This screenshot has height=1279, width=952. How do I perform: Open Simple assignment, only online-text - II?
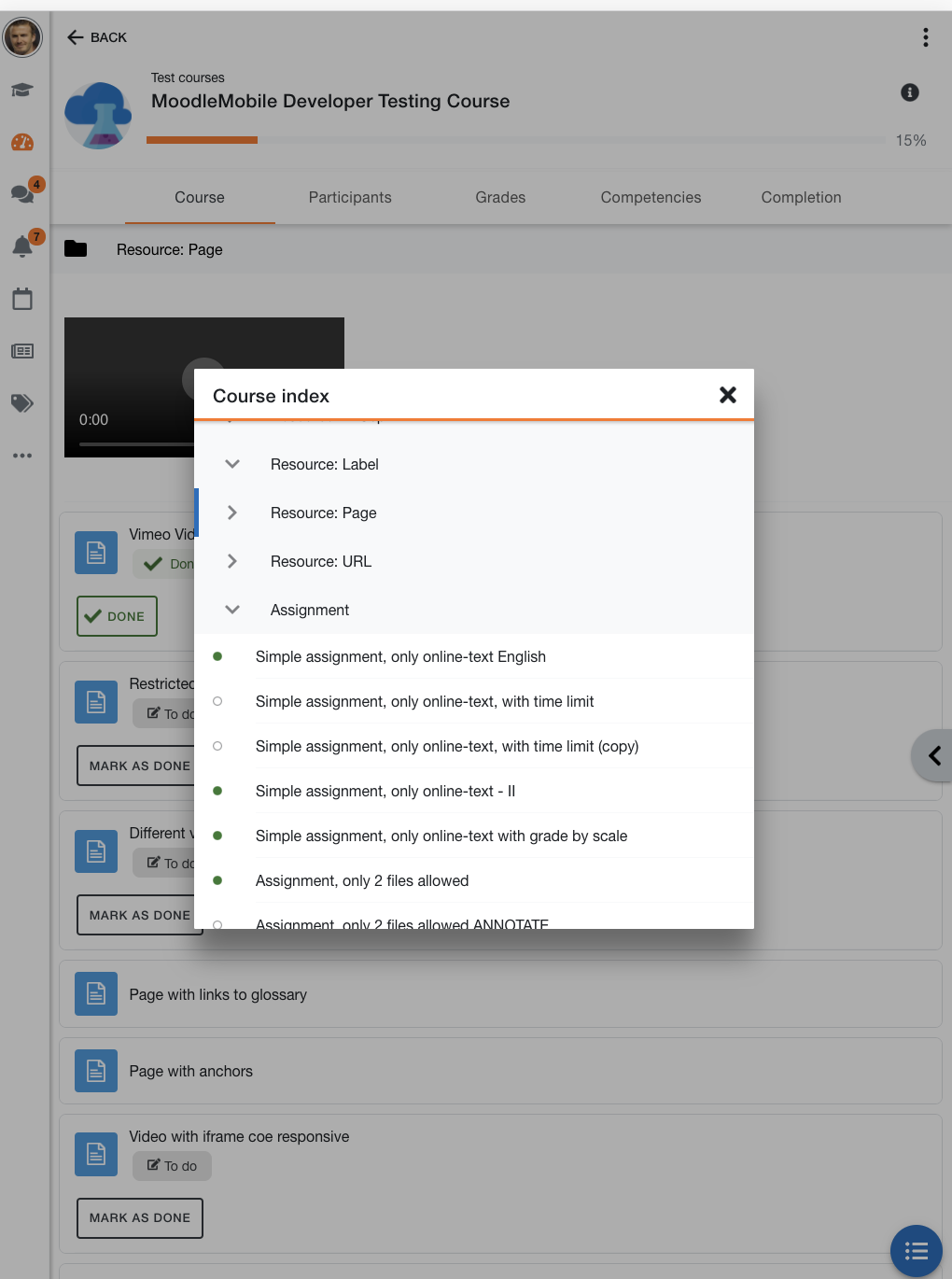474,791
